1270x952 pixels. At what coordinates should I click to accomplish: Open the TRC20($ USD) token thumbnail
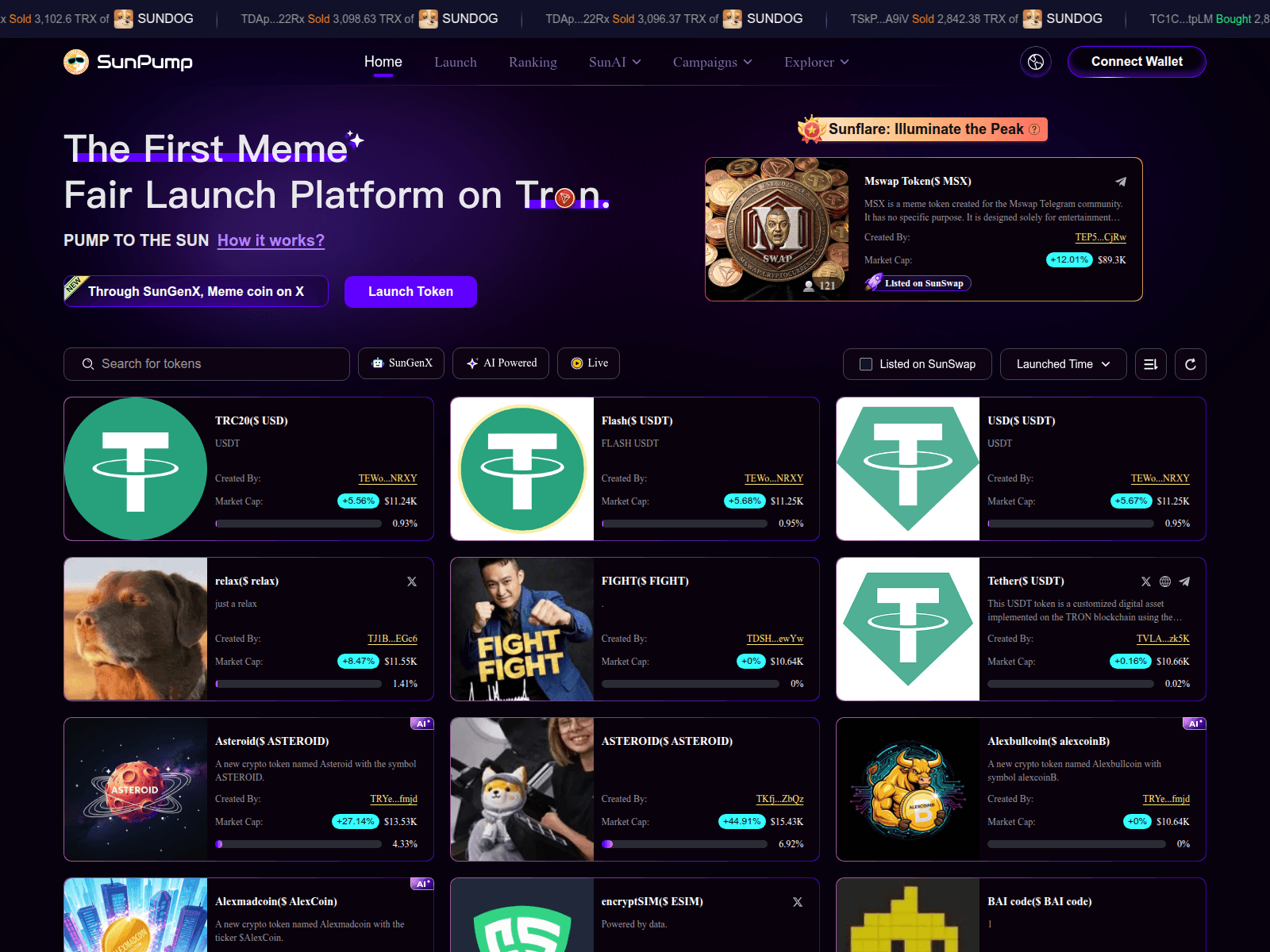point(136,469)
